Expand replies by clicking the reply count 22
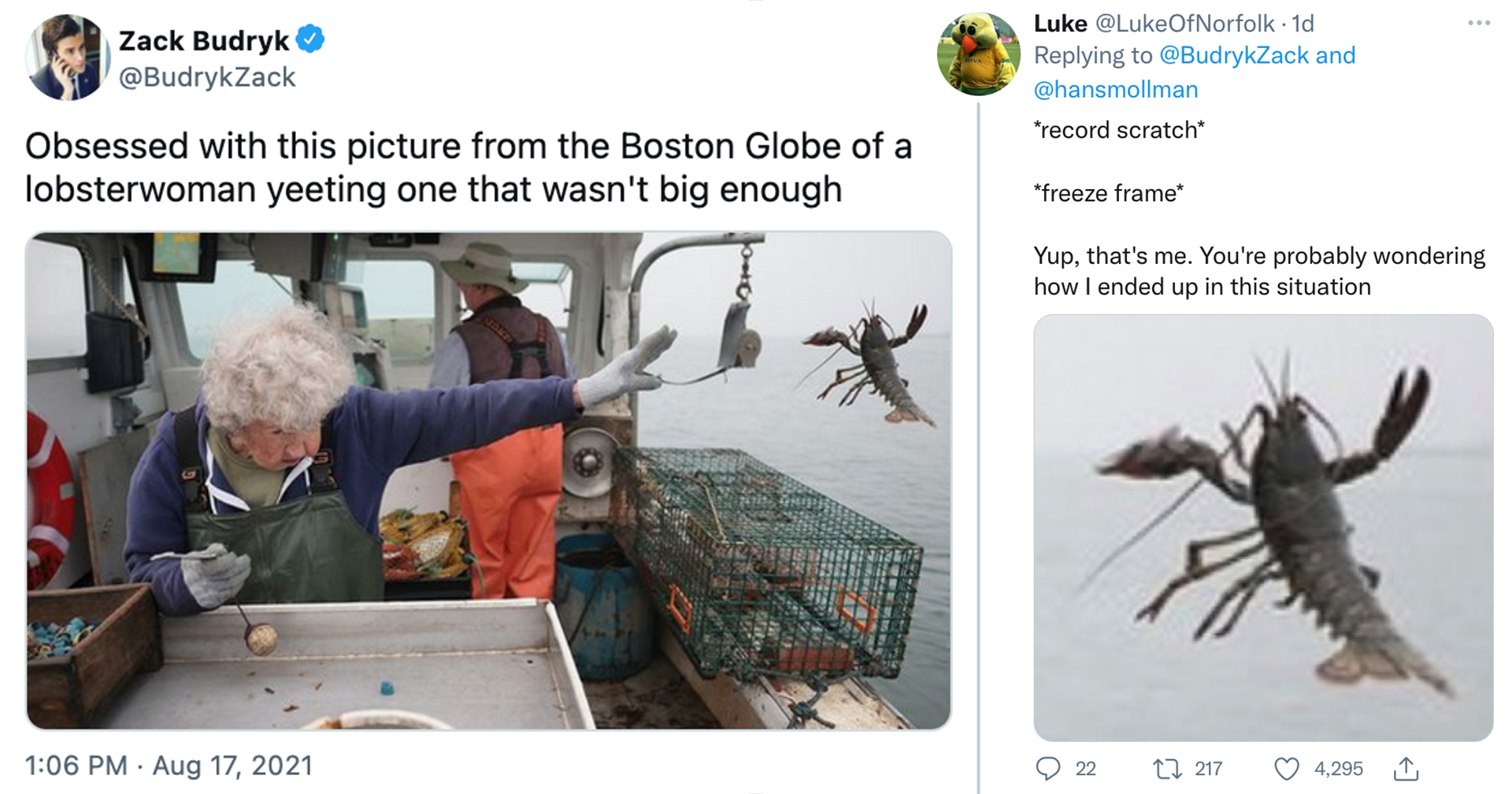 pos(1085,768)
